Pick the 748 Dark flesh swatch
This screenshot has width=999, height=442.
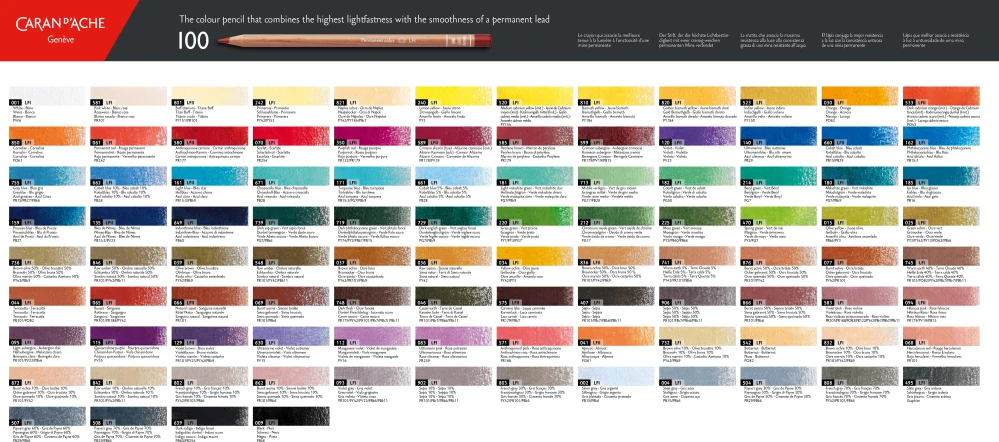pyautogui.click(x=373, y=296)
